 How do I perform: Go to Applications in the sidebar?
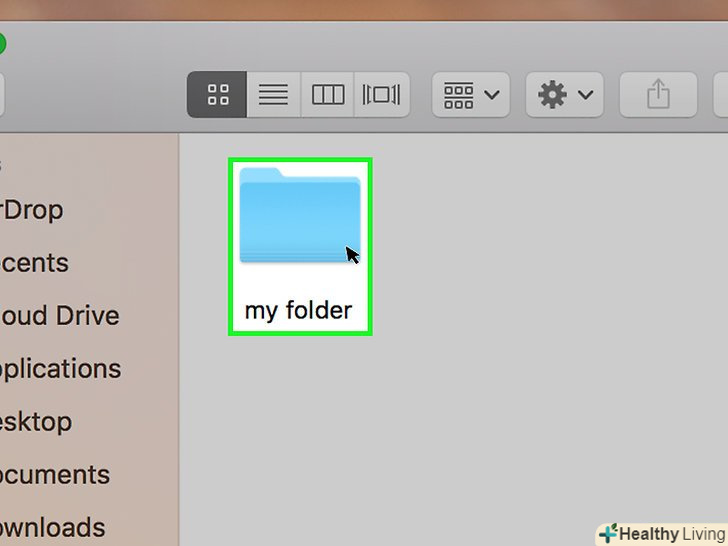coord(60,369)
